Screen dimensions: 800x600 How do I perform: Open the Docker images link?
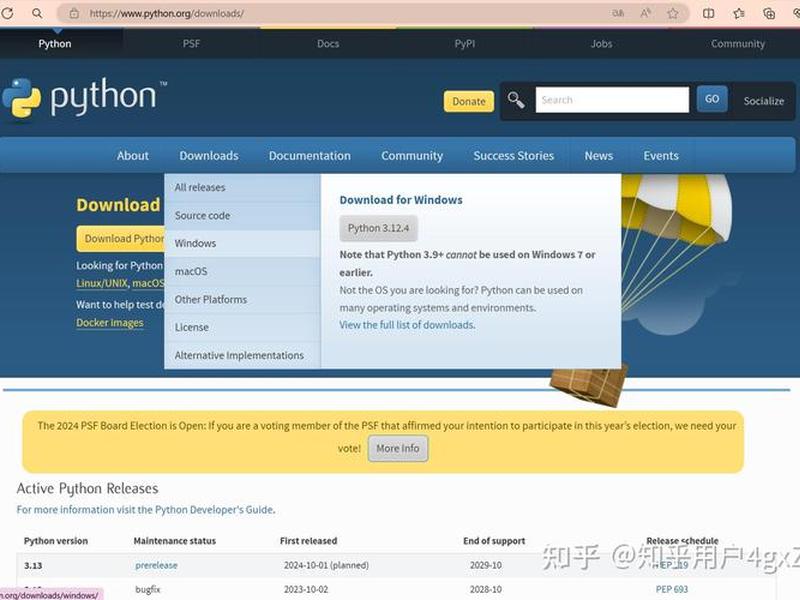110,322
